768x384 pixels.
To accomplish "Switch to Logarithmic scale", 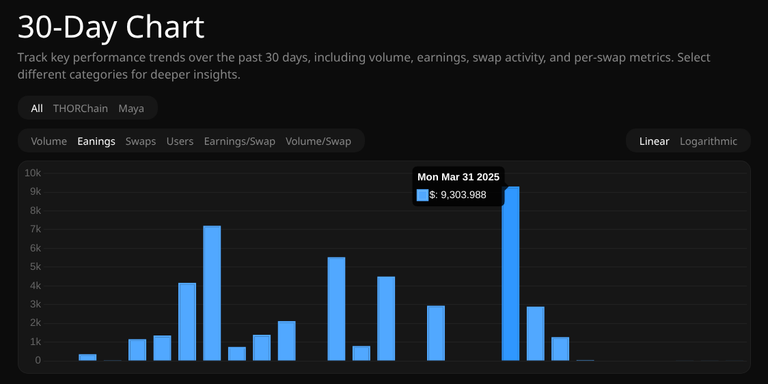I will tap(708, 141).
